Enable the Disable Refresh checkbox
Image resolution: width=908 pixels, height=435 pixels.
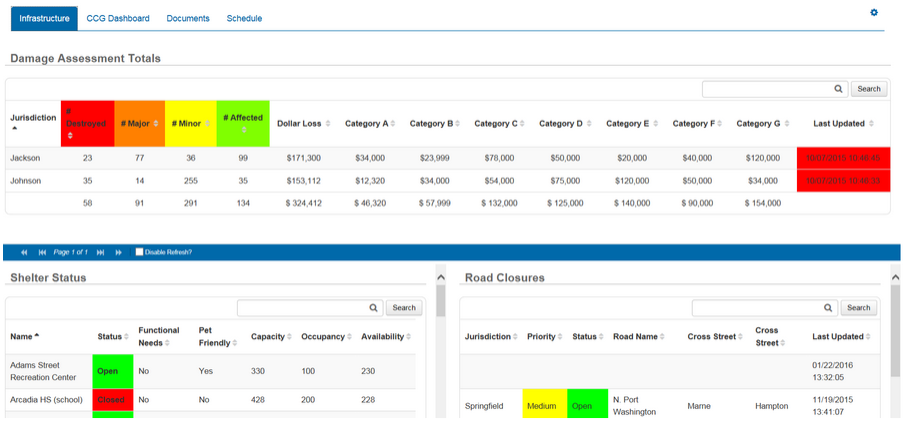click(x=139, y=252)
